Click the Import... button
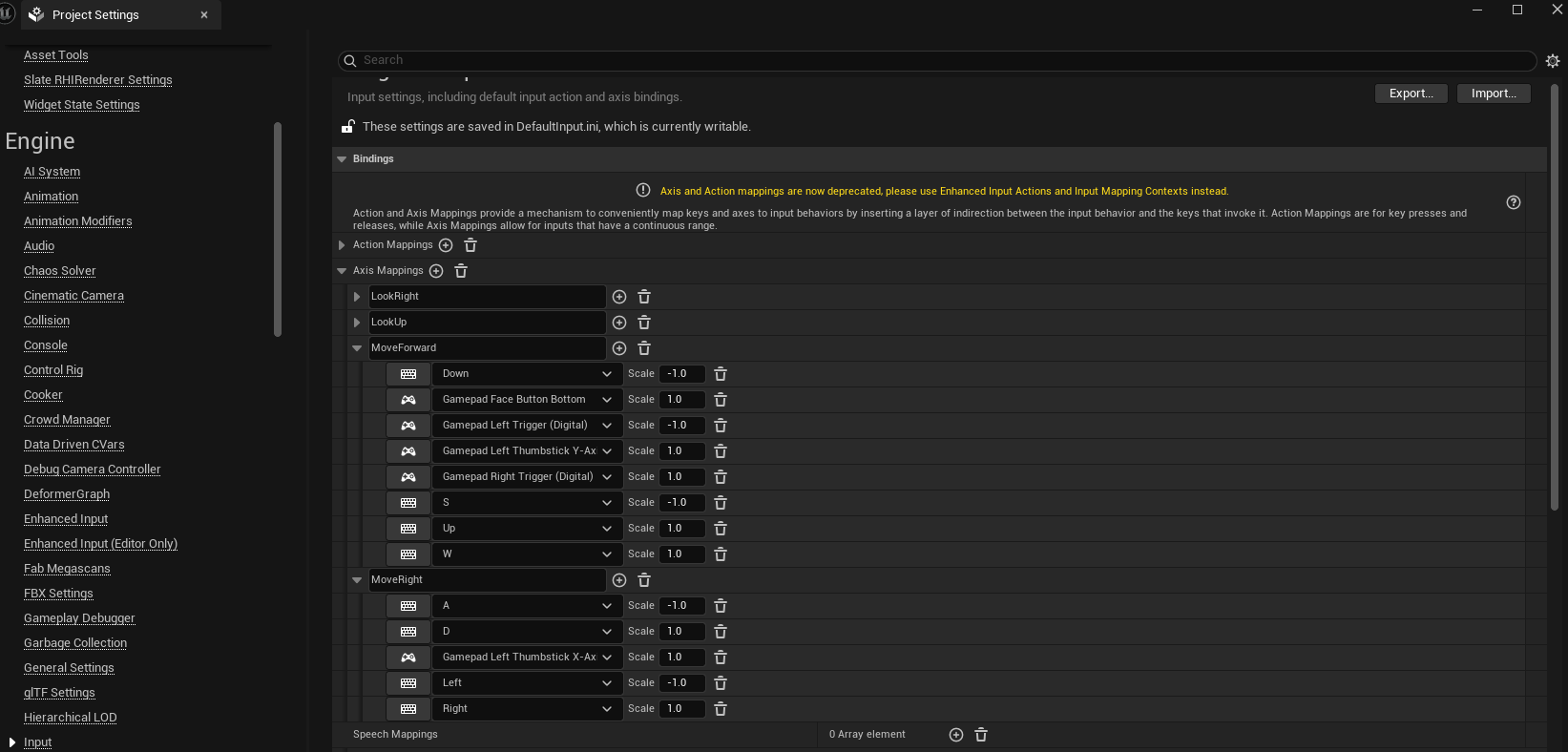 tap(1494, 94)
